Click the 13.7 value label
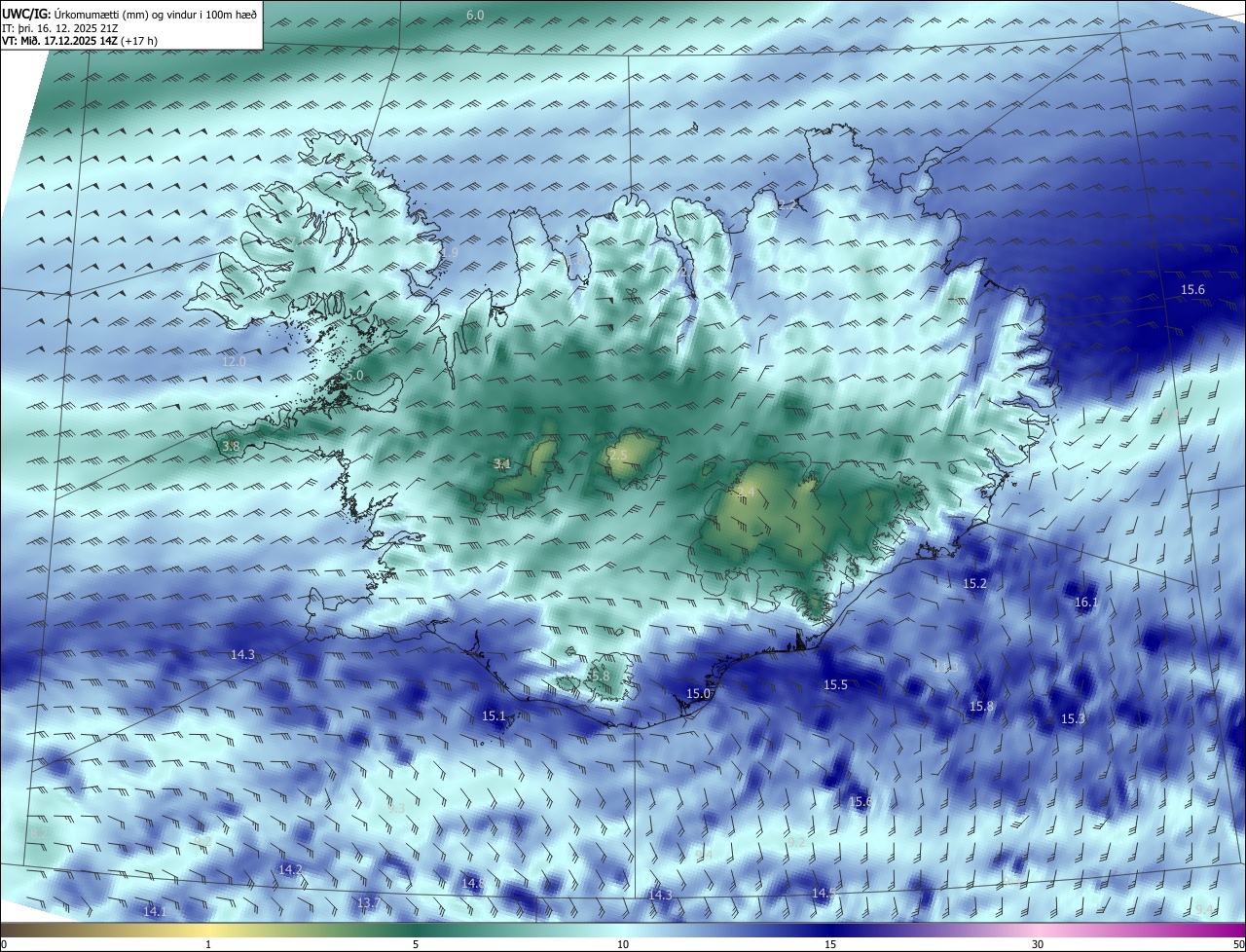Screen dimensions: 1246x952 [369, 903]
